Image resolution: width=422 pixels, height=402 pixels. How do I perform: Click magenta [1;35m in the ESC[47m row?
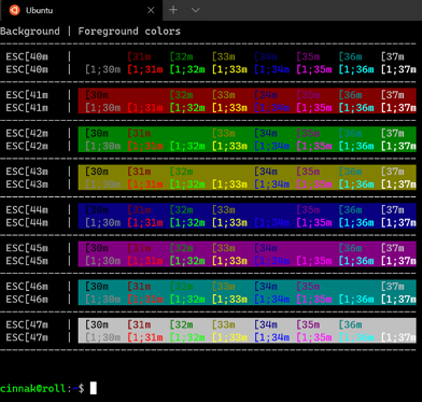tap(314, 338)
